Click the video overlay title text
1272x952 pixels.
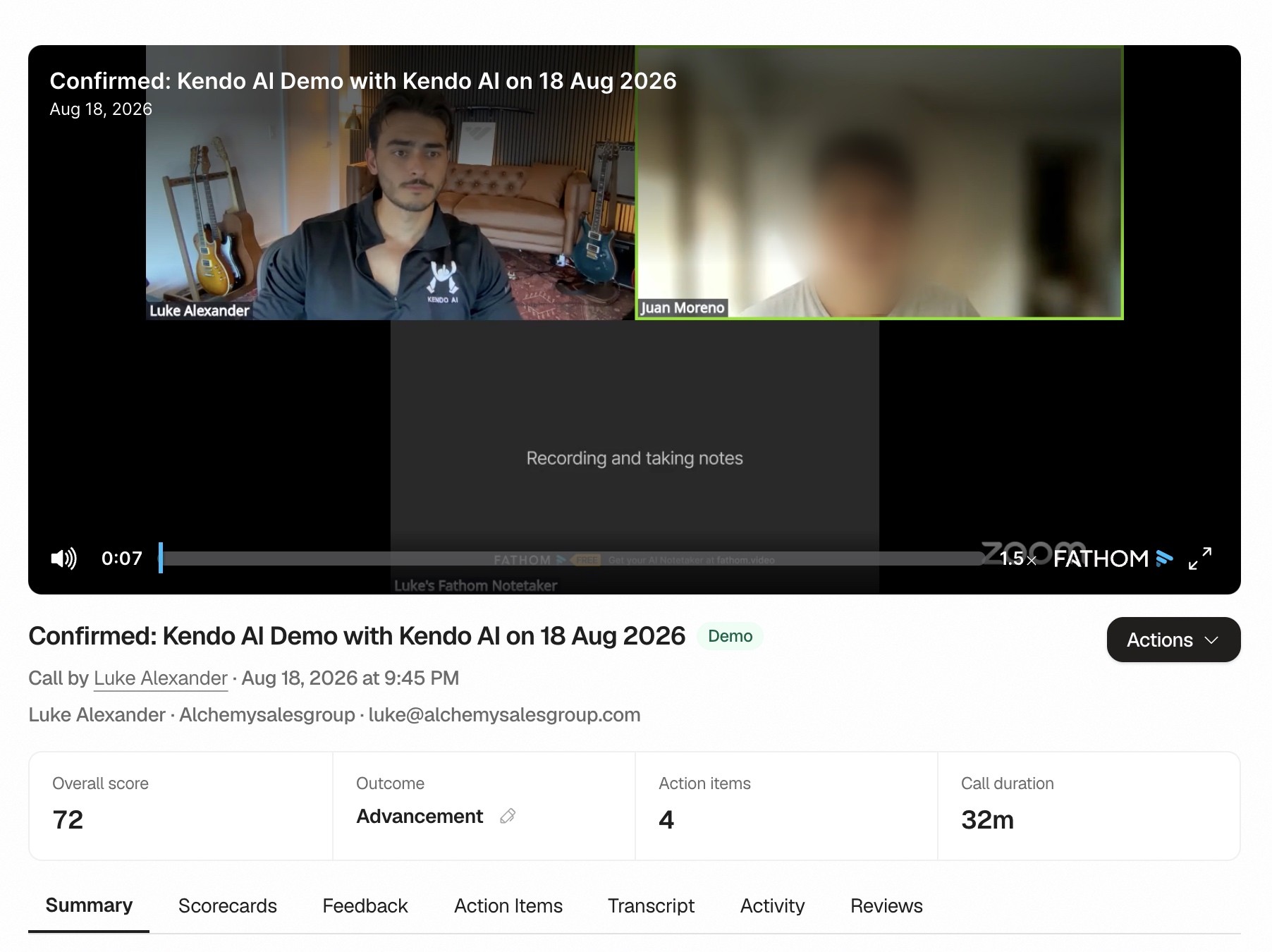[x=363, y=81]
